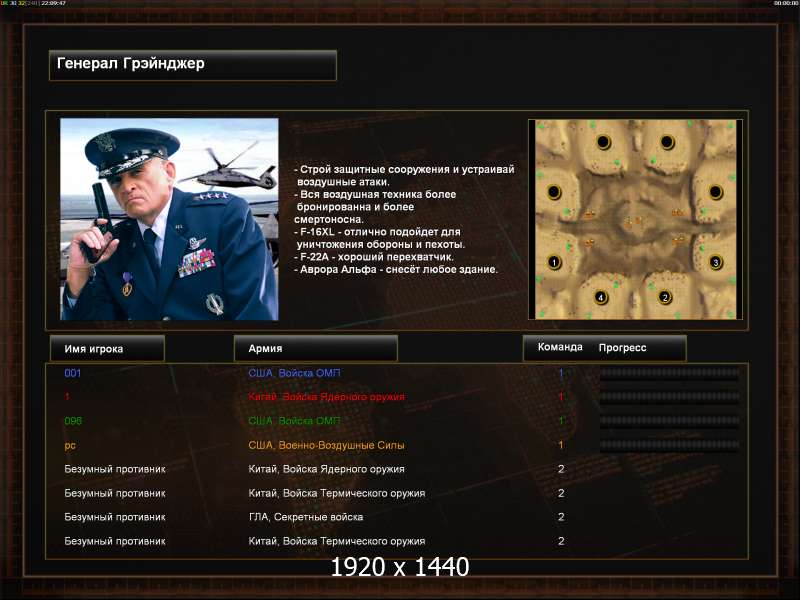This screenshot has width=800, height=600.
Task: Click 'Безумный противник' in the ГЛА row
Action: tap(115, 517)
